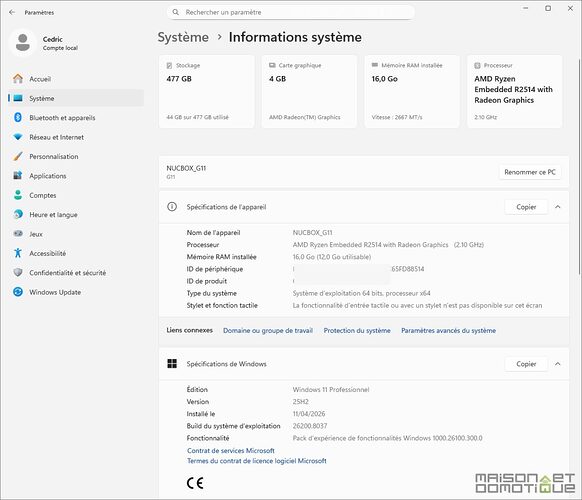
Task: Copy device specifications with Copier
Action: click(526, 207)
